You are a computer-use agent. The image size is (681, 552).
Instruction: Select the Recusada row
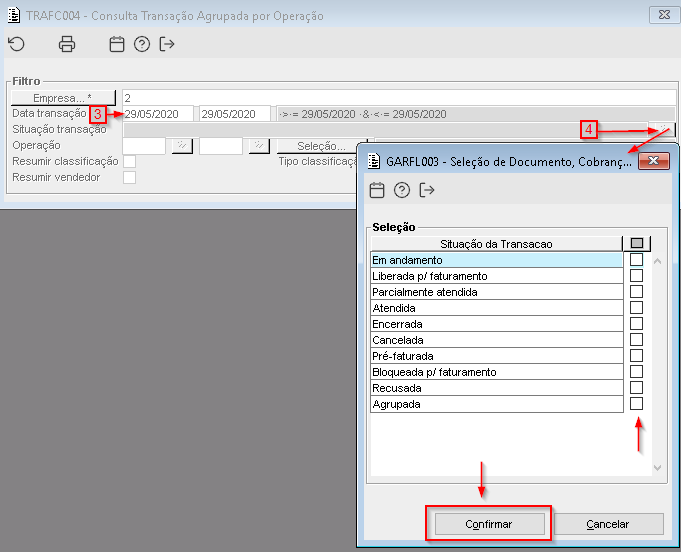[x=496, y=388]
